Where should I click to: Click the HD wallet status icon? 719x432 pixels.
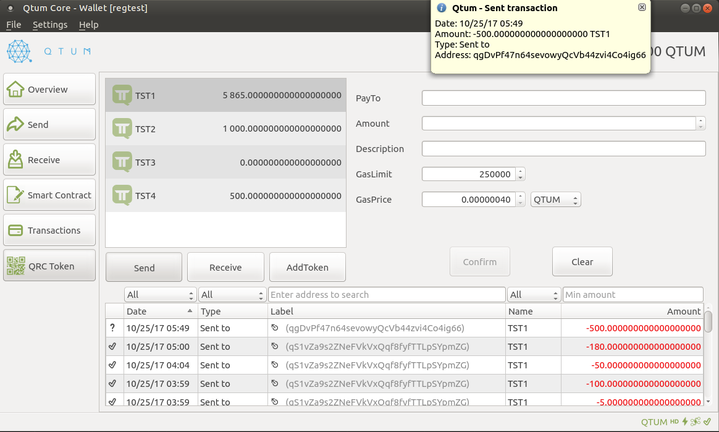coord(674,421)
